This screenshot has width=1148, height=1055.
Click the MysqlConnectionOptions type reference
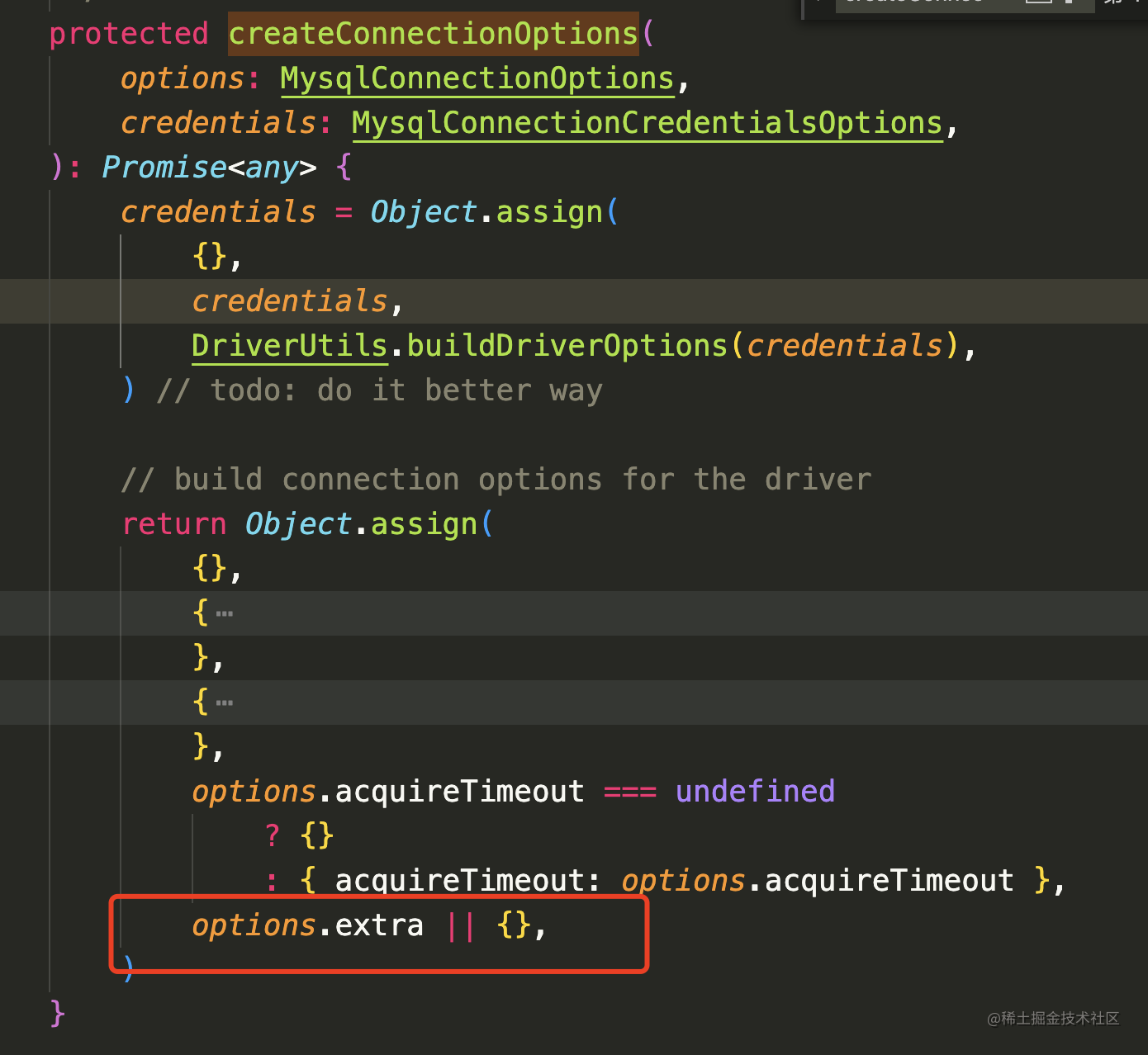[x=477, y=78]
